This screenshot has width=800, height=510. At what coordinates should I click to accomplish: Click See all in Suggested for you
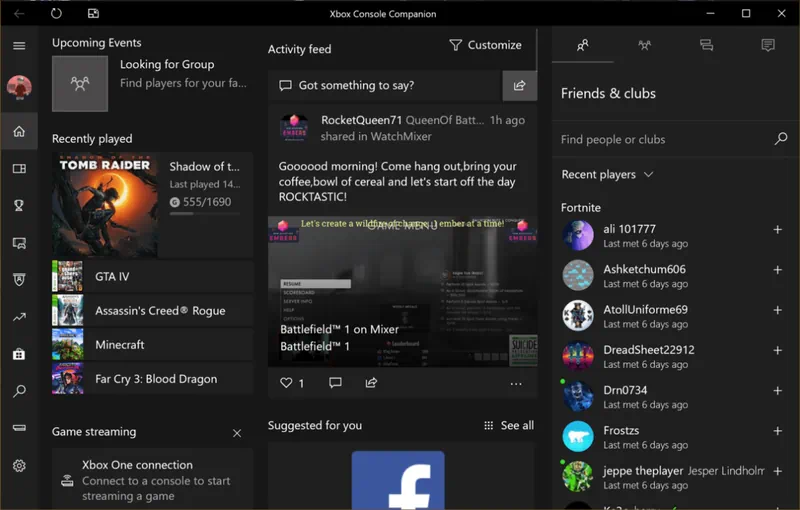[509, 426]
